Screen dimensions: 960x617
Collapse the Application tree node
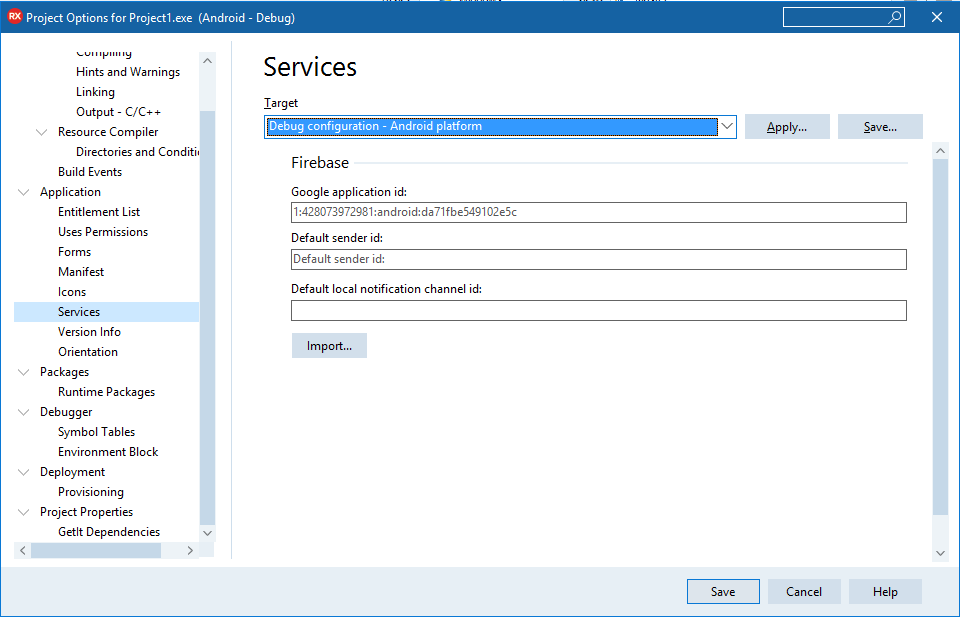[24, 192]
